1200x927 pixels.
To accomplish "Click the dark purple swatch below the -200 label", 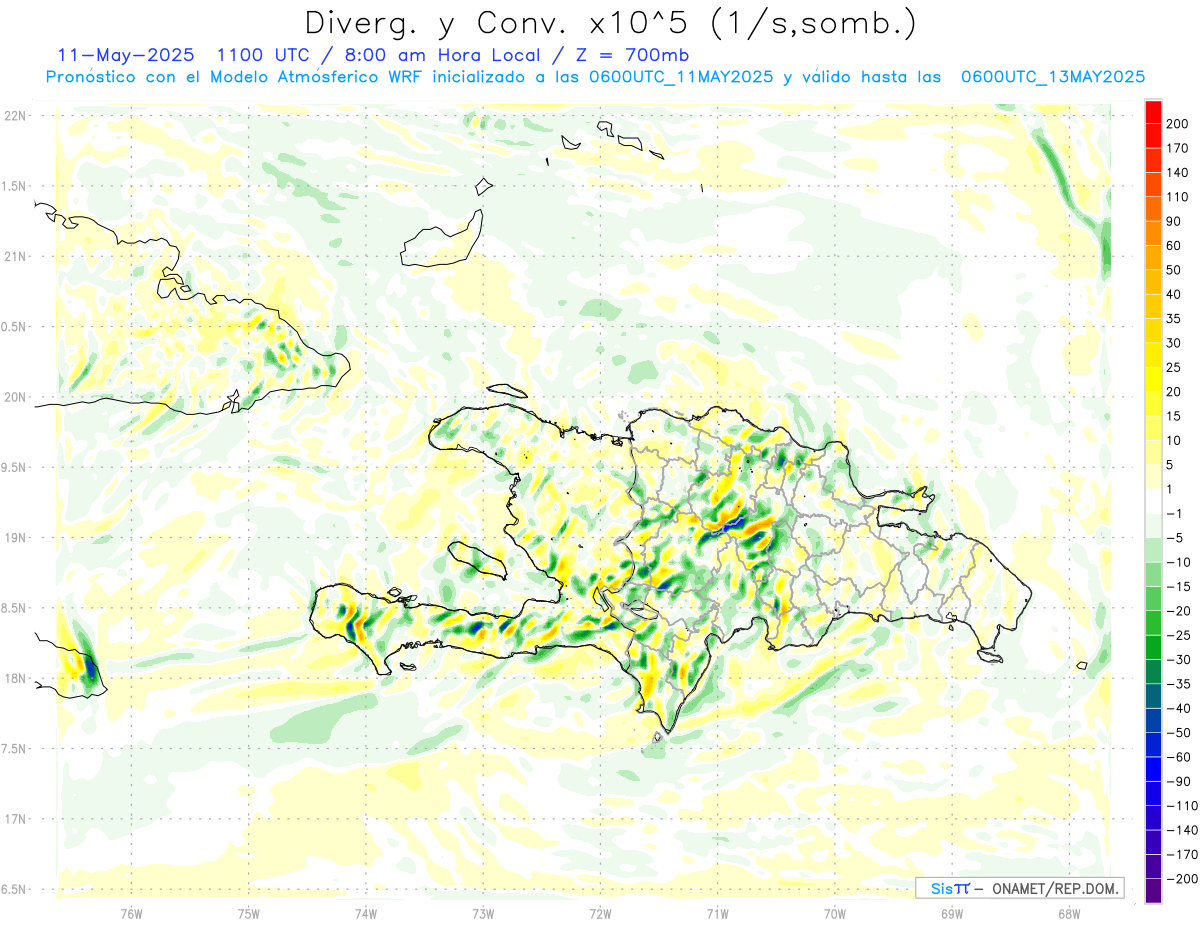I will tap(1153, 891).
